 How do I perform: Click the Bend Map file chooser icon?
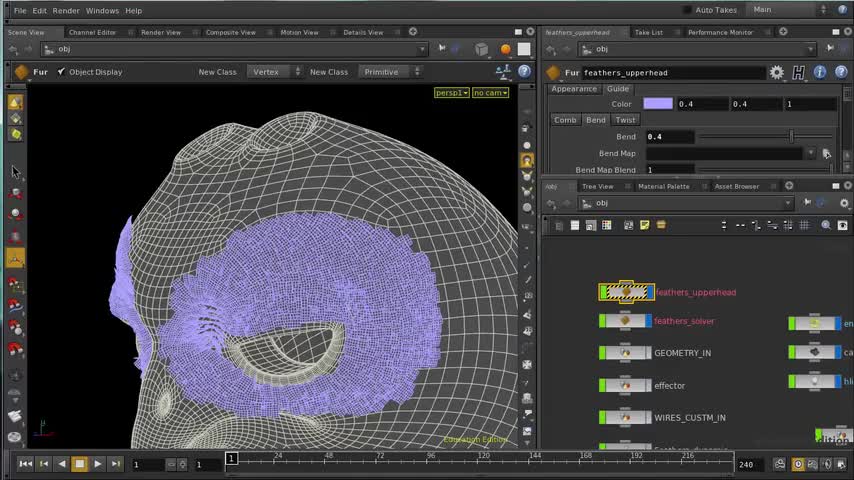826,153
